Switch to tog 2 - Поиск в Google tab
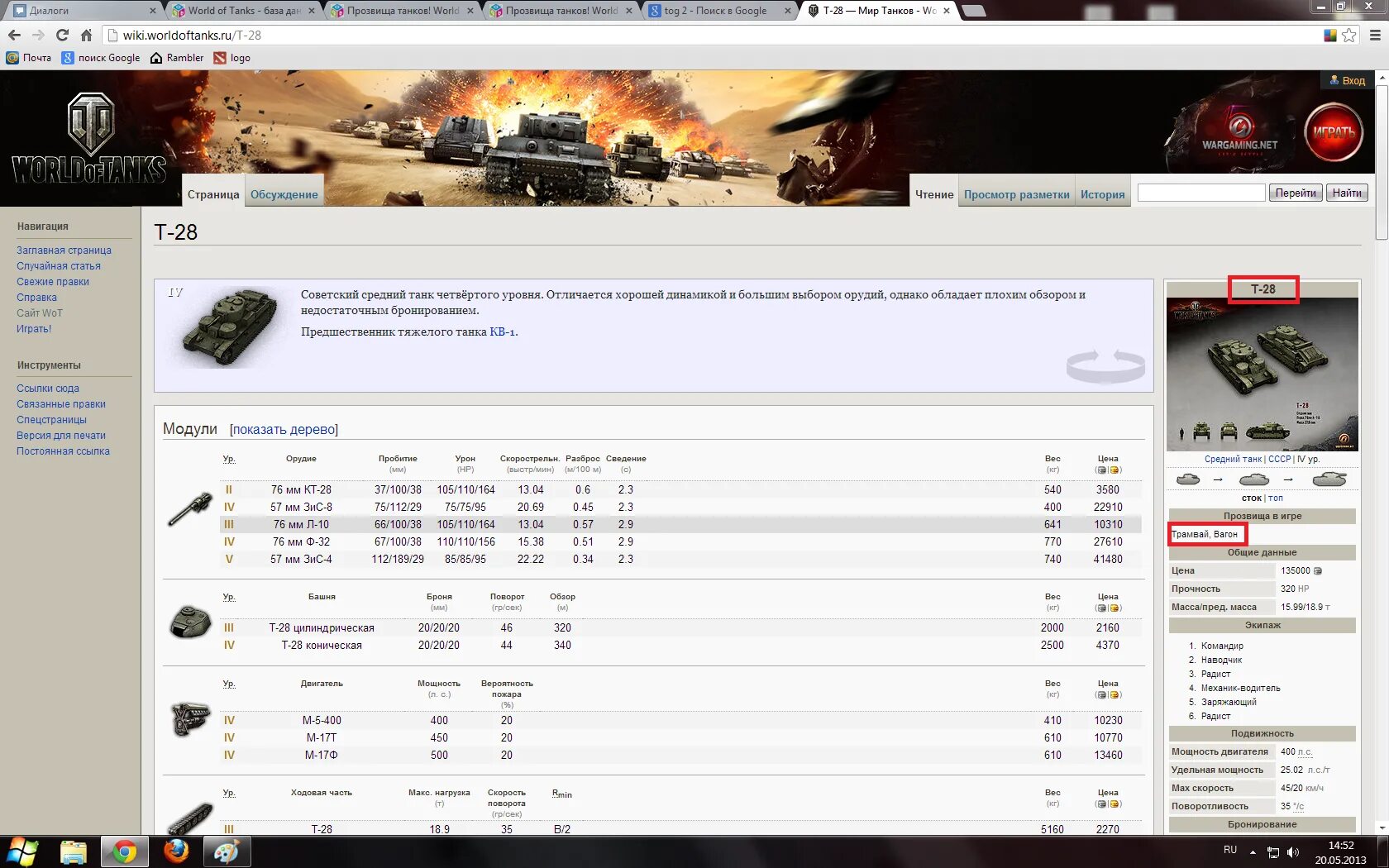1389x868 pixels. point(720,11)
